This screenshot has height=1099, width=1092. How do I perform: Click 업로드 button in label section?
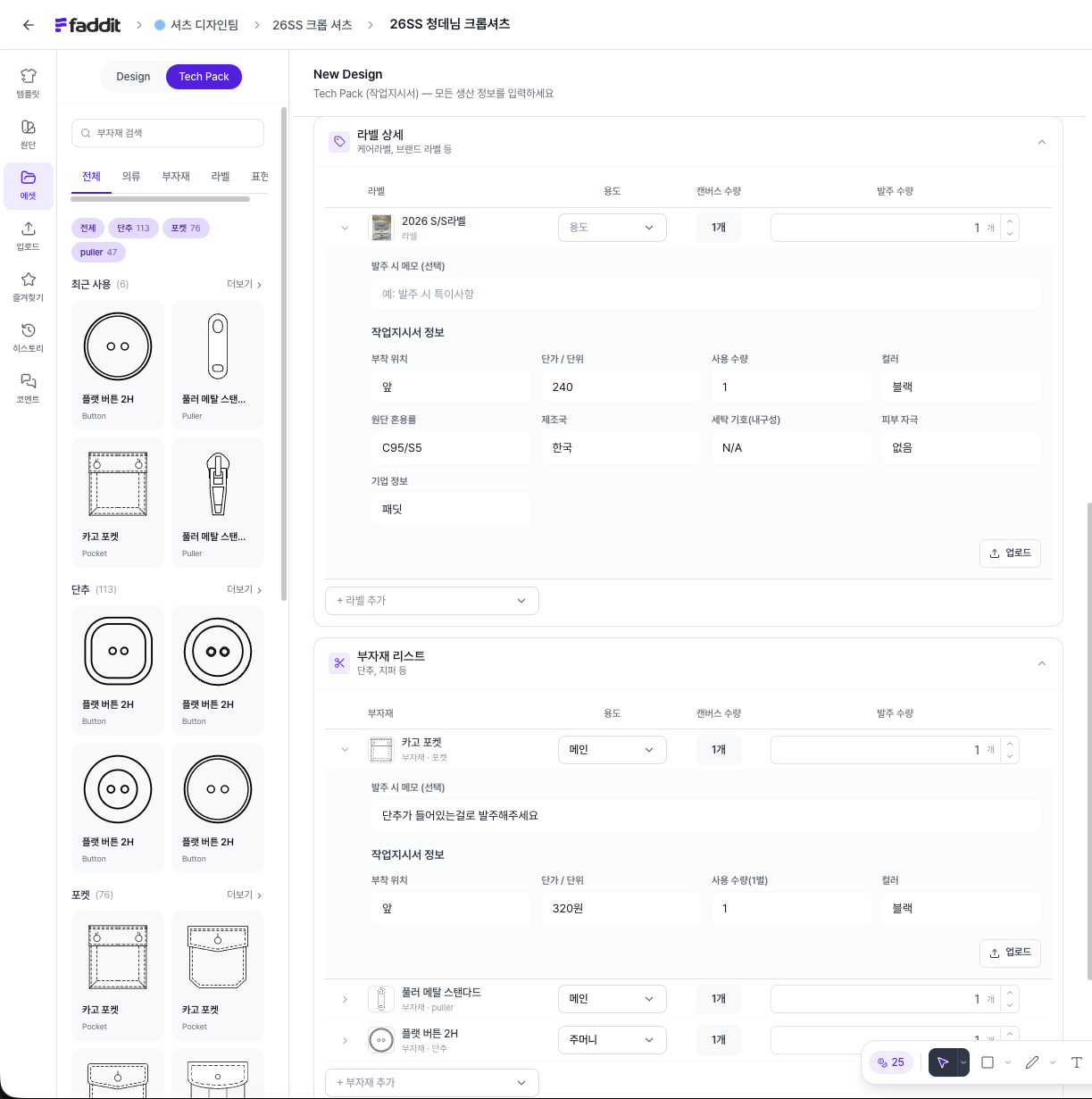click(1010, 554)
